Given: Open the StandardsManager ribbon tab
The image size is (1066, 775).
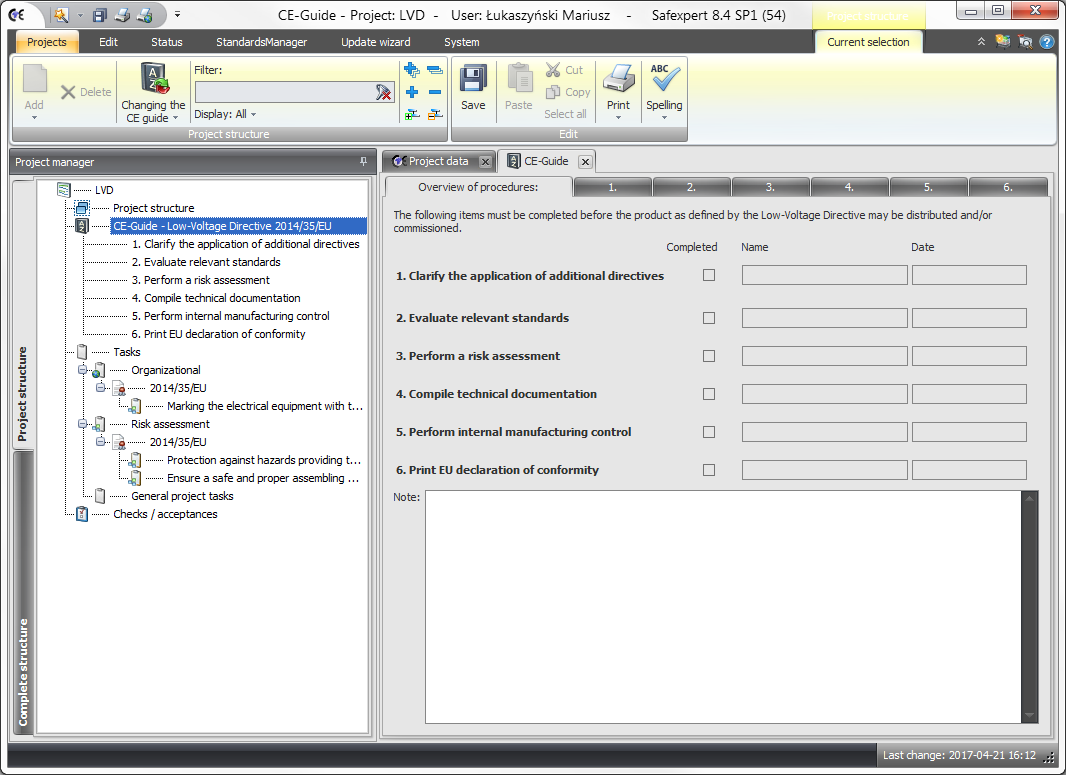Looking at the screenshot, I should pos(261,42).
